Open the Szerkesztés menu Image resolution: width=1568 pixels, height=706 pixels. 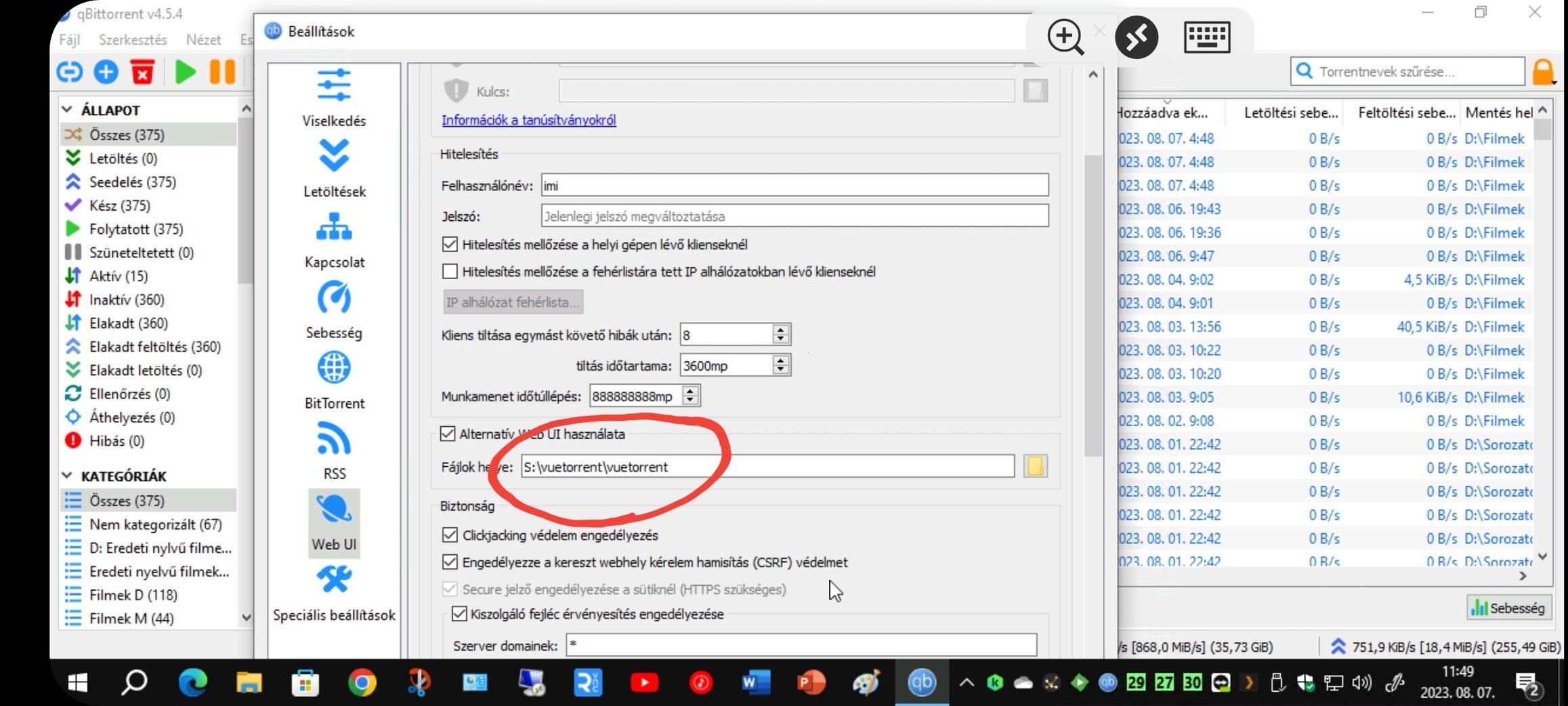click(133, 40)
